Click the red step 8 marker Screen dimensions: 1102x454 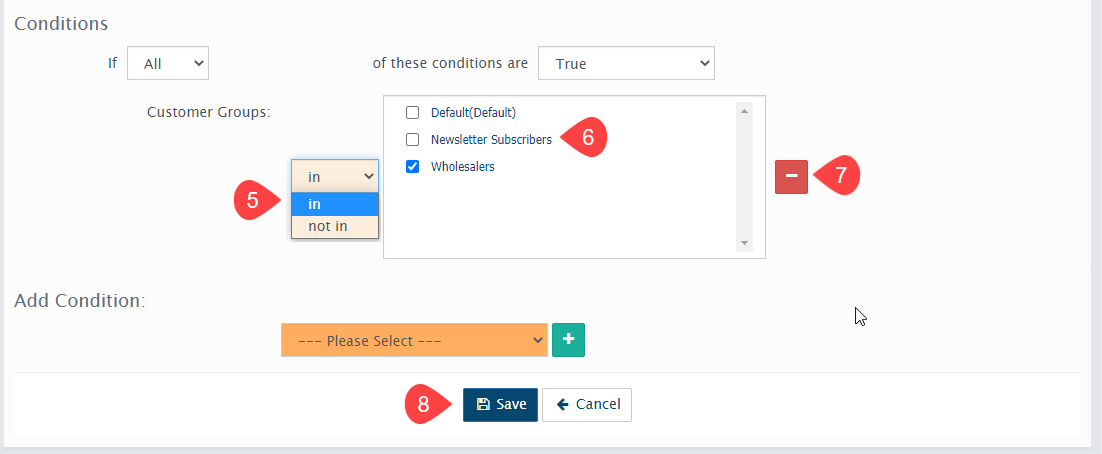point(425,405)
